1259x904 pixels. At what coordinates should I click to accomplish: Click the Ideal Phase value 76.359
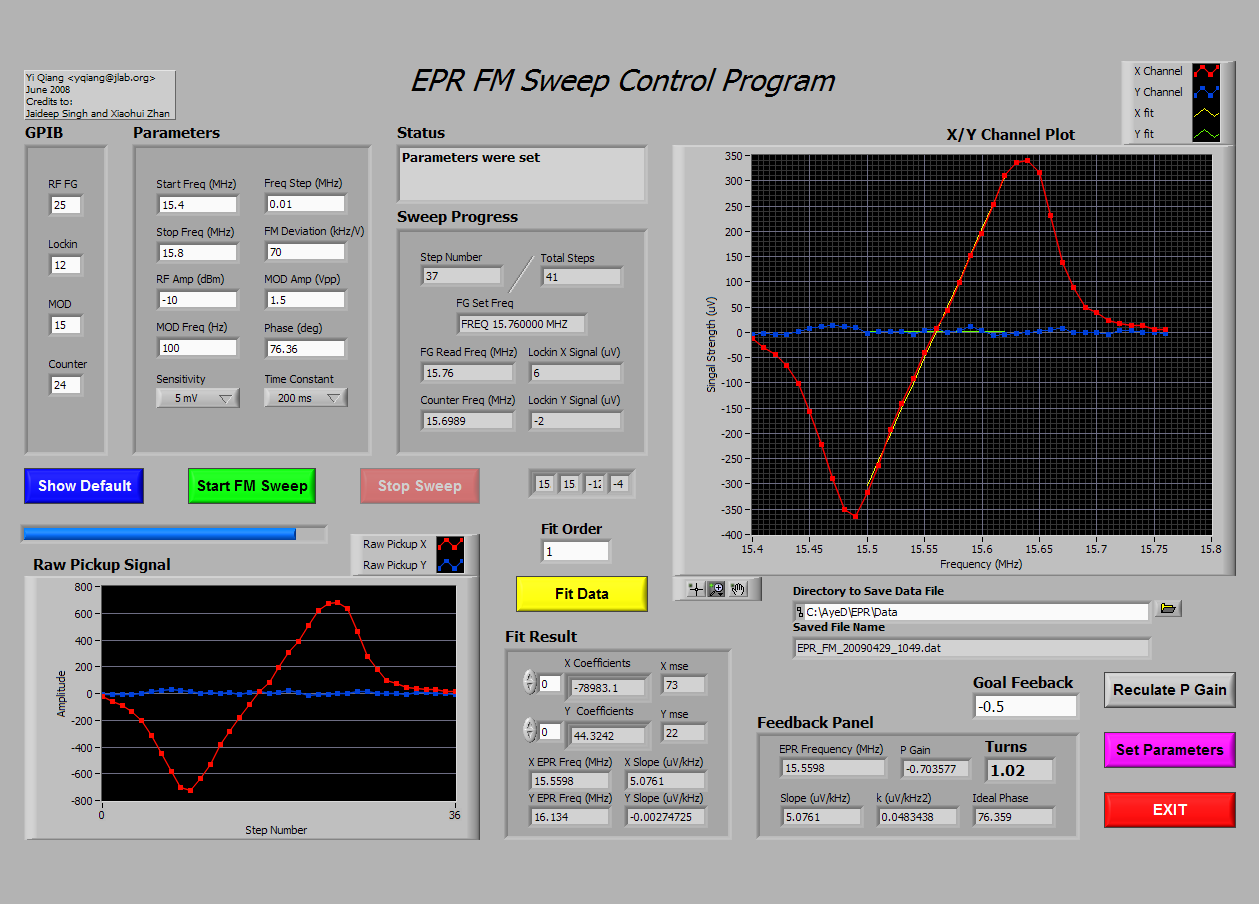(x=1013, y=817)
